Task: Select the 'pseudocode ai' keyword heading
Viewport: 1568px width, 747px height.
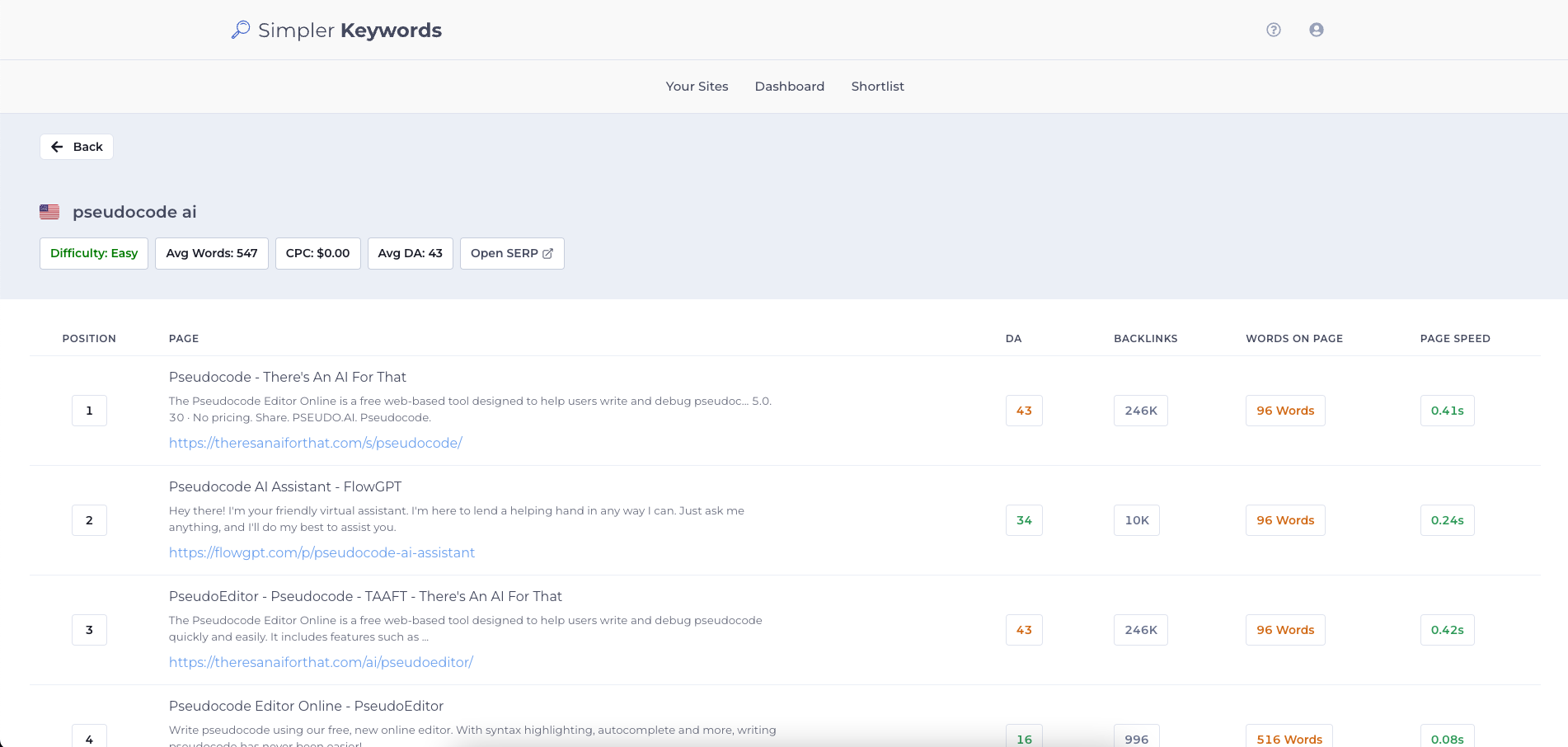Action: (134, 212)
